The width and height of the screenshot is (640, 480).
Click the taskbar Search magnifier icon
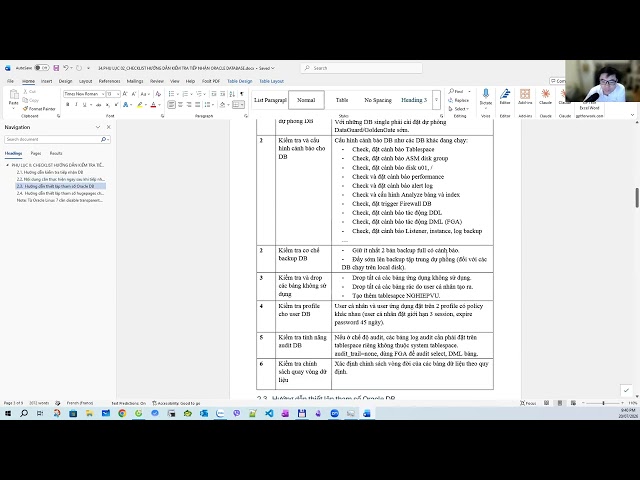(x=24, y=413)
